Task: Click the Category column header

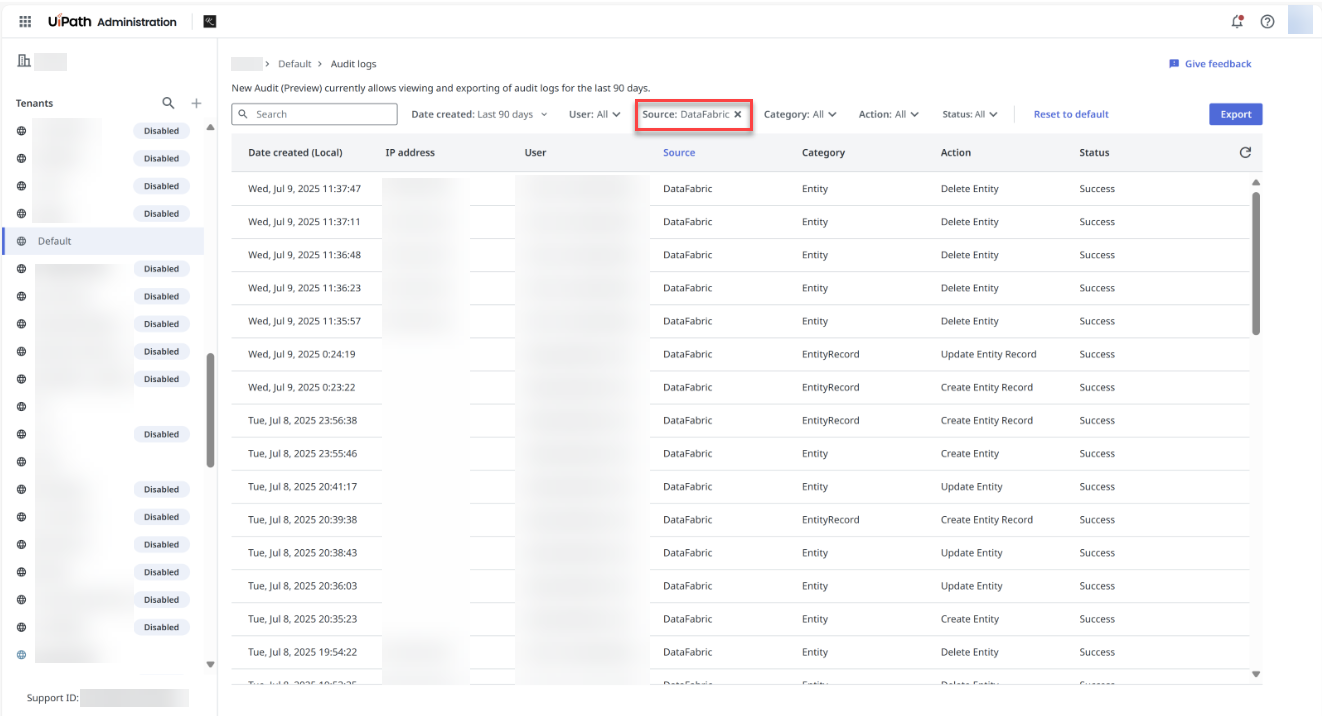Action: tap(823, 153)
